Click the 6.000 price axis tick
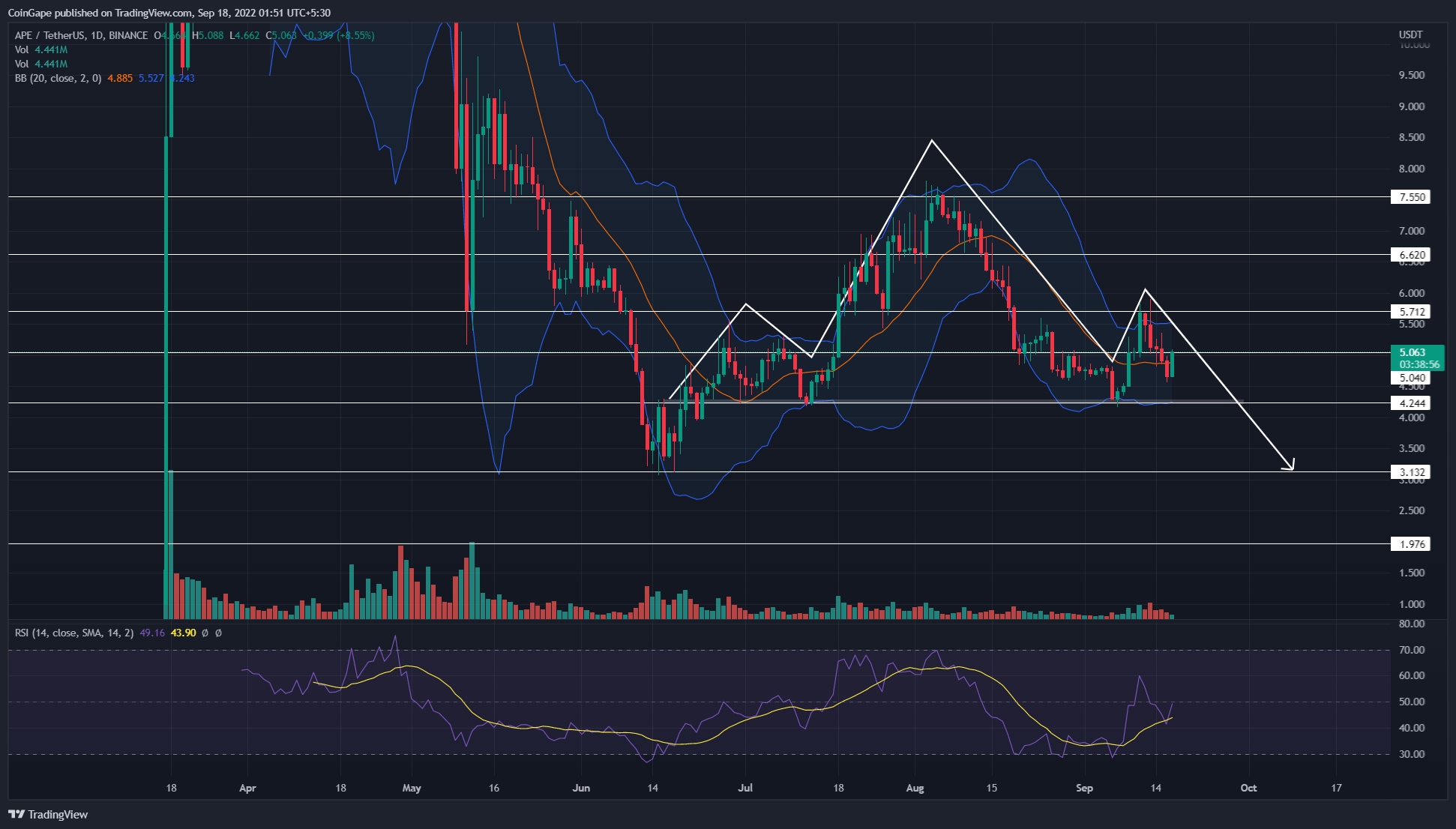Screen dimensions: 1456x829 (1412, 293)
